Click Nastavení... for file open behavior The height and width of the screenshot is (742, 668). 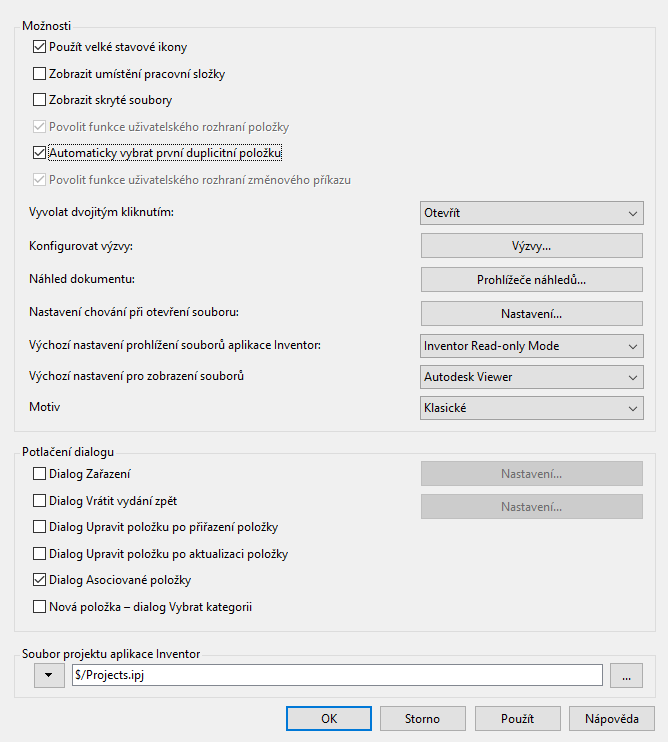click(x=532, y=314)
